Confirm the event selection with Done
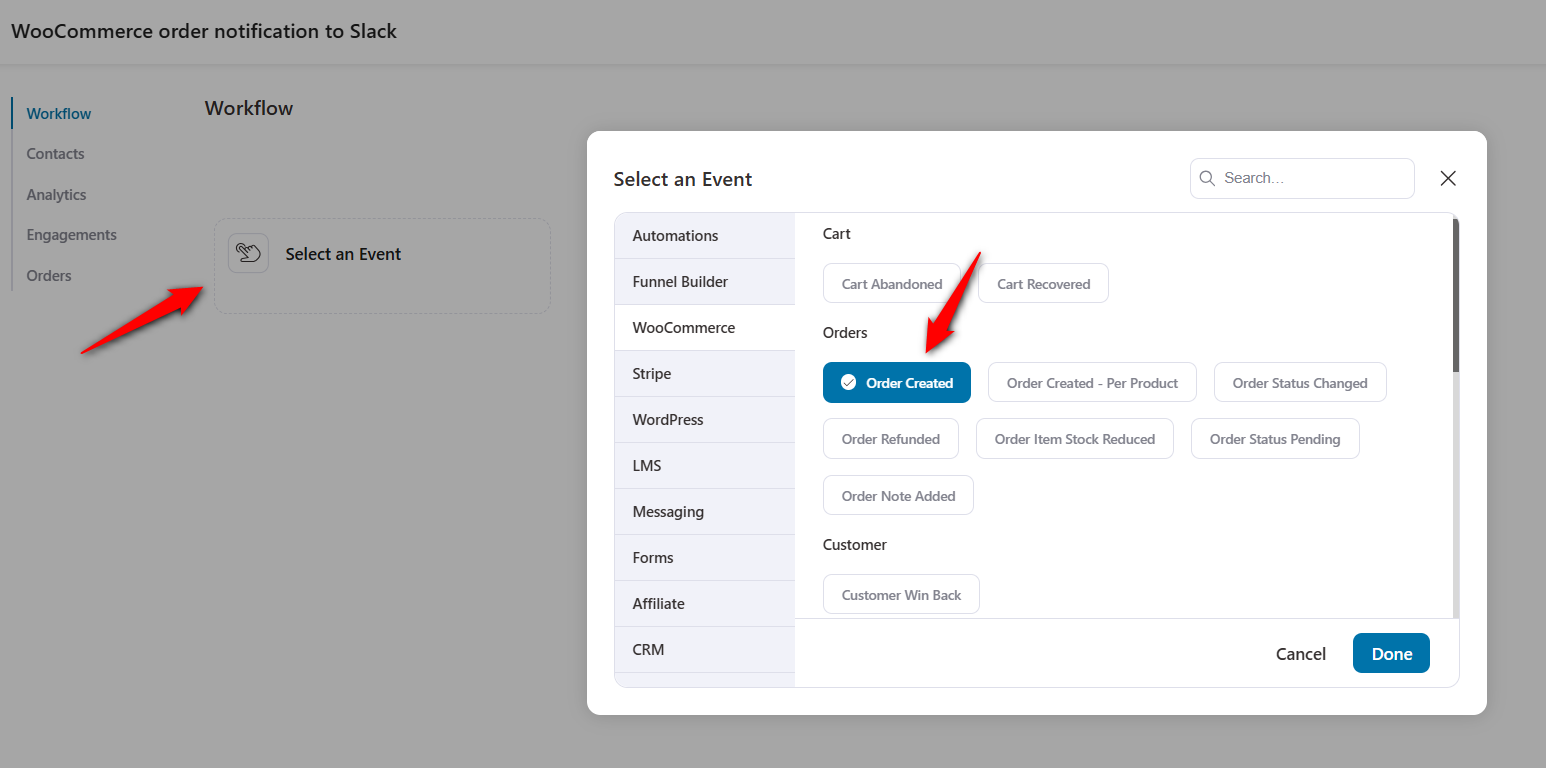 coord(1391,653)
